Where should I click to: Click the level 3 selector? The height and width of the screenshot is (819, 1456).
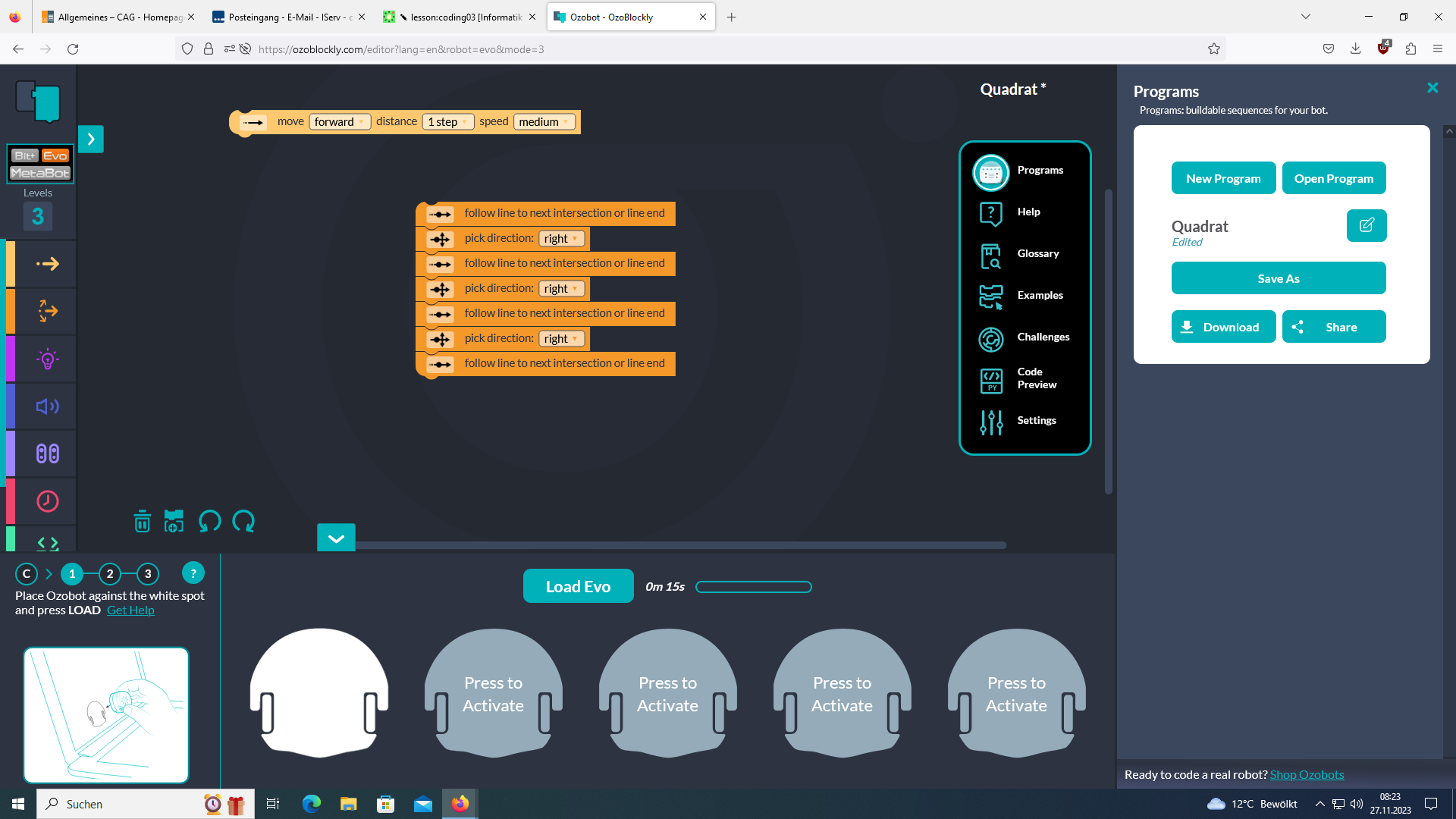[38, 217]
